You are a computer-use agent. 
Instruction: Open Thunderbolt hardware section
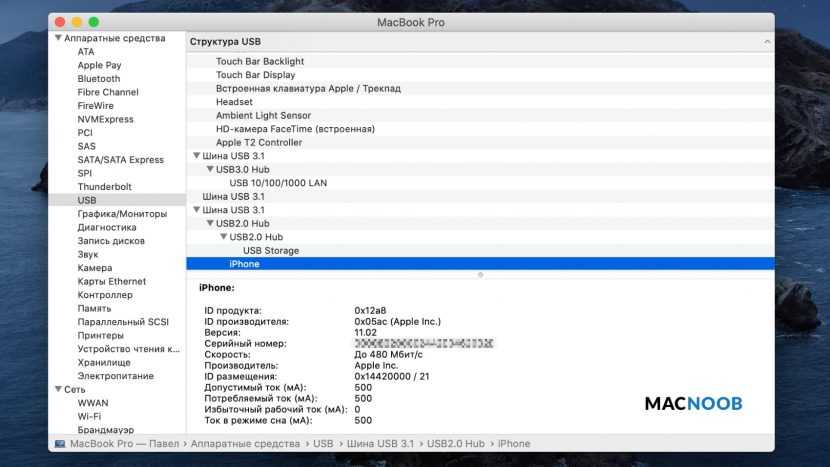click(104, 187)
